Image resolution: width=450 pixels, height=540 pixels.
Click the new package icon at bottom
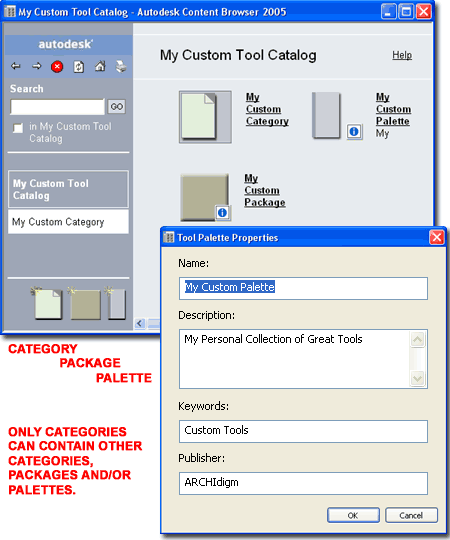coord(85,303)
